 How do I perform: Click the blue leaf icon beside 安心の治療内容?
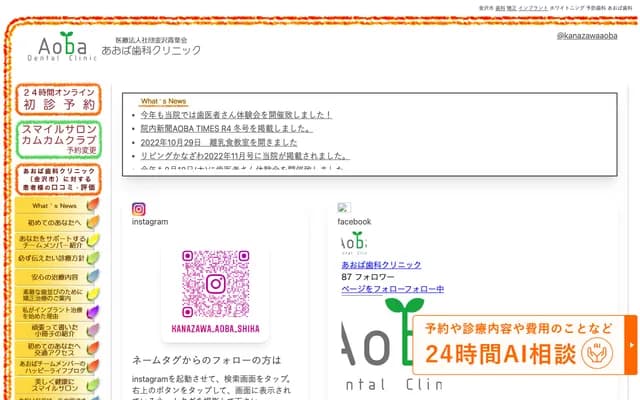[93, 276]
